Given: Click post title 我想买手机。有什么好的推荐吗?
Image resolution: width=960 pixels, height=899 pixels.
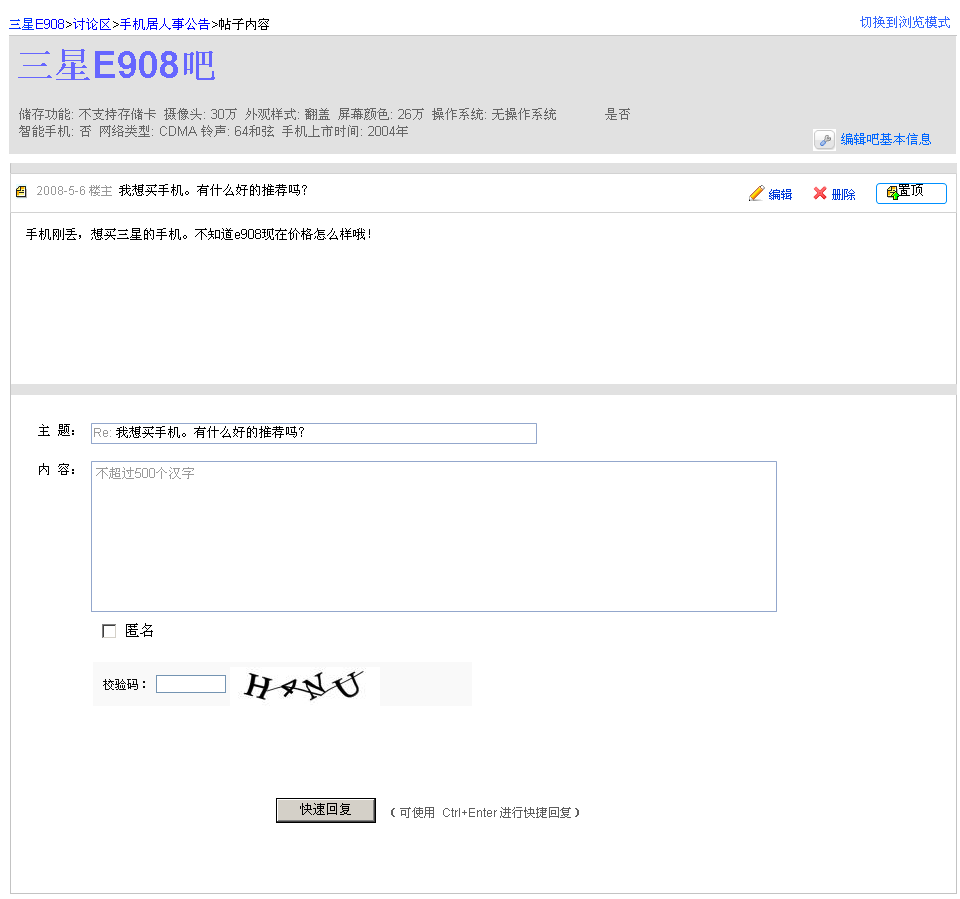Looking at the screenshot, I should (x=213, y=190).
